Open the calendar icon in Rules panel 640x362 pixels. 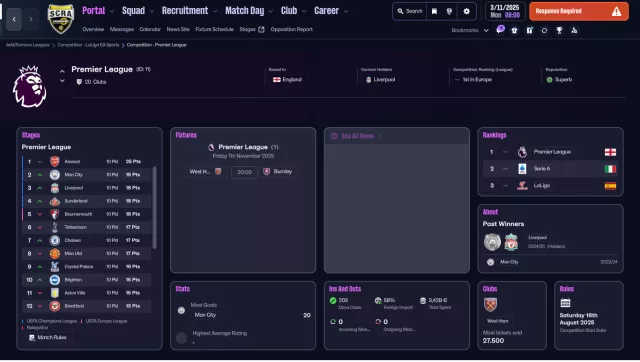click(565, 303)
